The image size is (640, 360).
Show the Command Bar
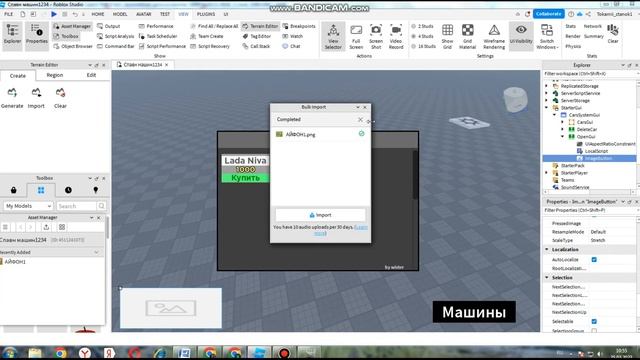click(x=116, y=47)
